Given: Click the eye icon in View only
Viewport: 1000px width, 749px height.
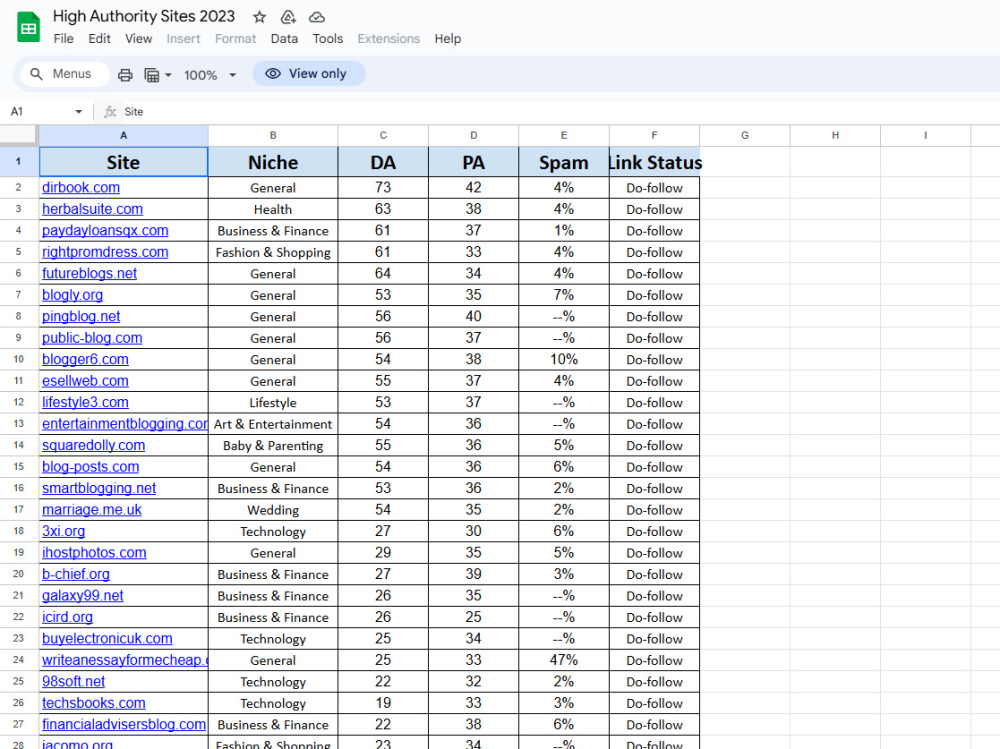Looking at the screenshot, I should (273, 73).
